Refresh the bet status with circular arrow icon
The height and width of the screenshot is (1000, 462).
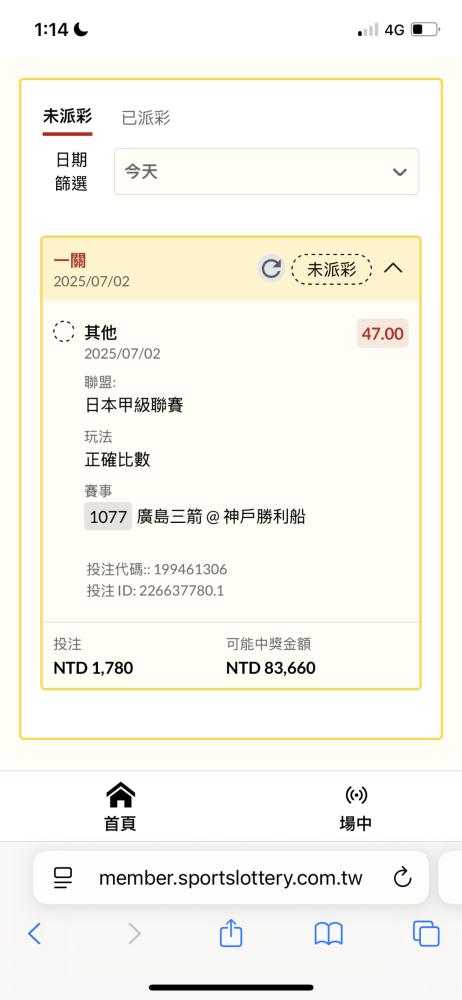(x=271, y=268)
